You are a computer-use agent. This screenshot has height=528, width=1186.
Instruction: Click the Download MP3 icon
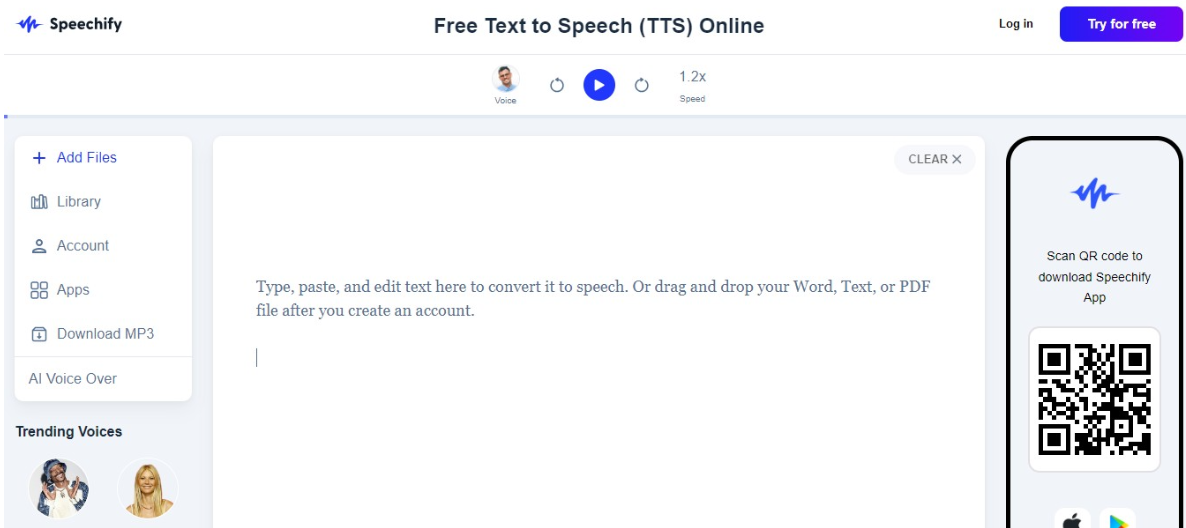(39, 334)
